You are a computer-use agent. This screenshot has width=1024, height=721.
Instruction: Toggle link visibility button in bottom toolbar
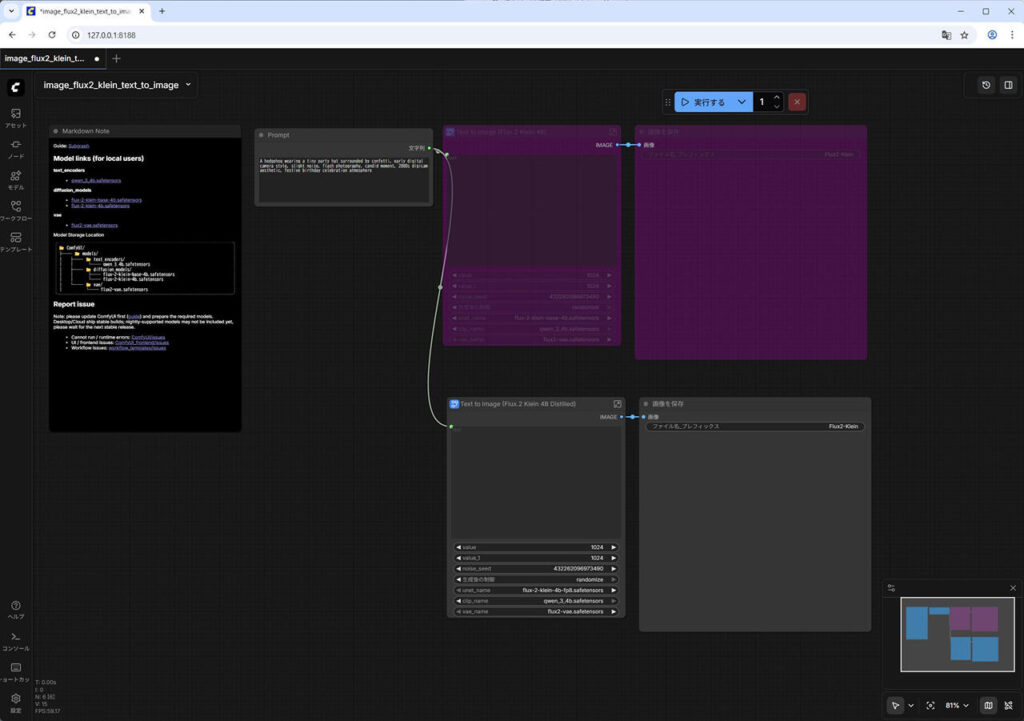1008,705
